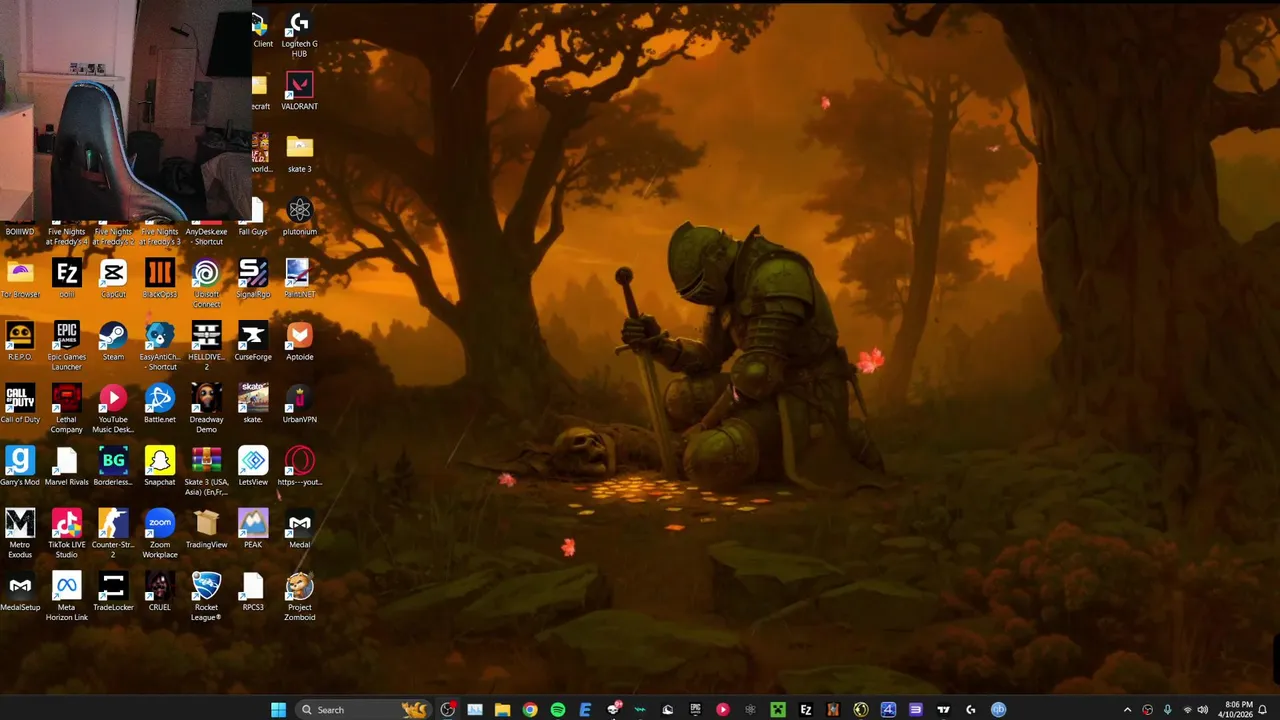Open the Lethal Company shortcut

pos(66,409)
